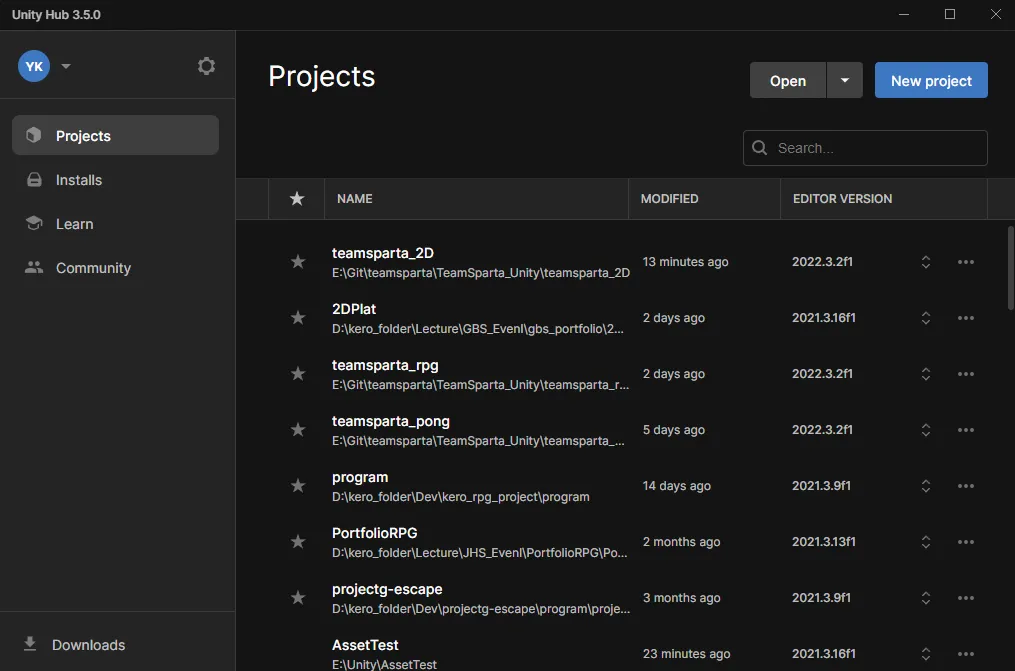Image resolution: width=1015 pixels, height=671 pixels.
Task: Click the magnifier icon in the search box
Action: 759,148
